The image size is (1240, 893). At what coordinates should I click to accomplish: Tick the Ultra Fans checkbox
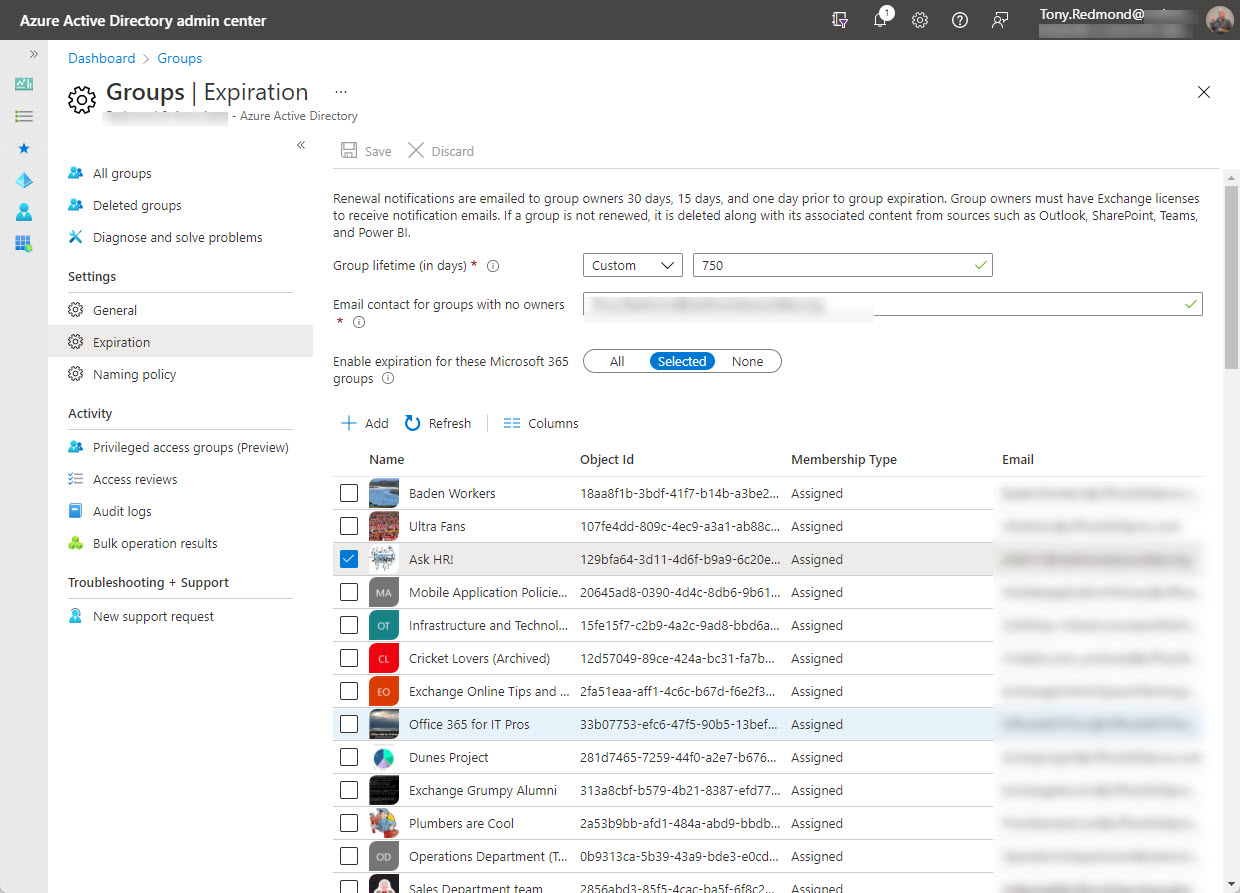[x=348, y=526]
